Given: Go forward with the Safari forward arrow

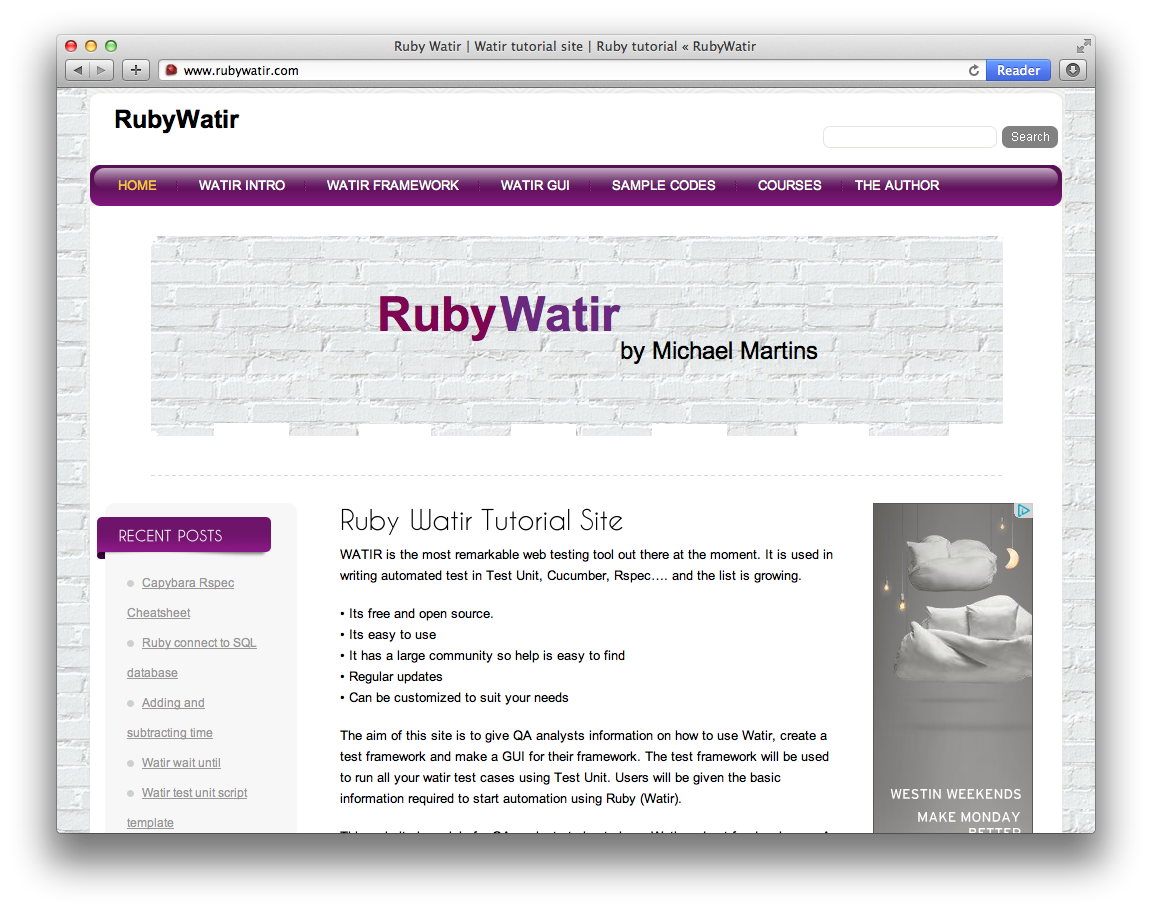Looking at the screenshot, I should coord(101,70).
